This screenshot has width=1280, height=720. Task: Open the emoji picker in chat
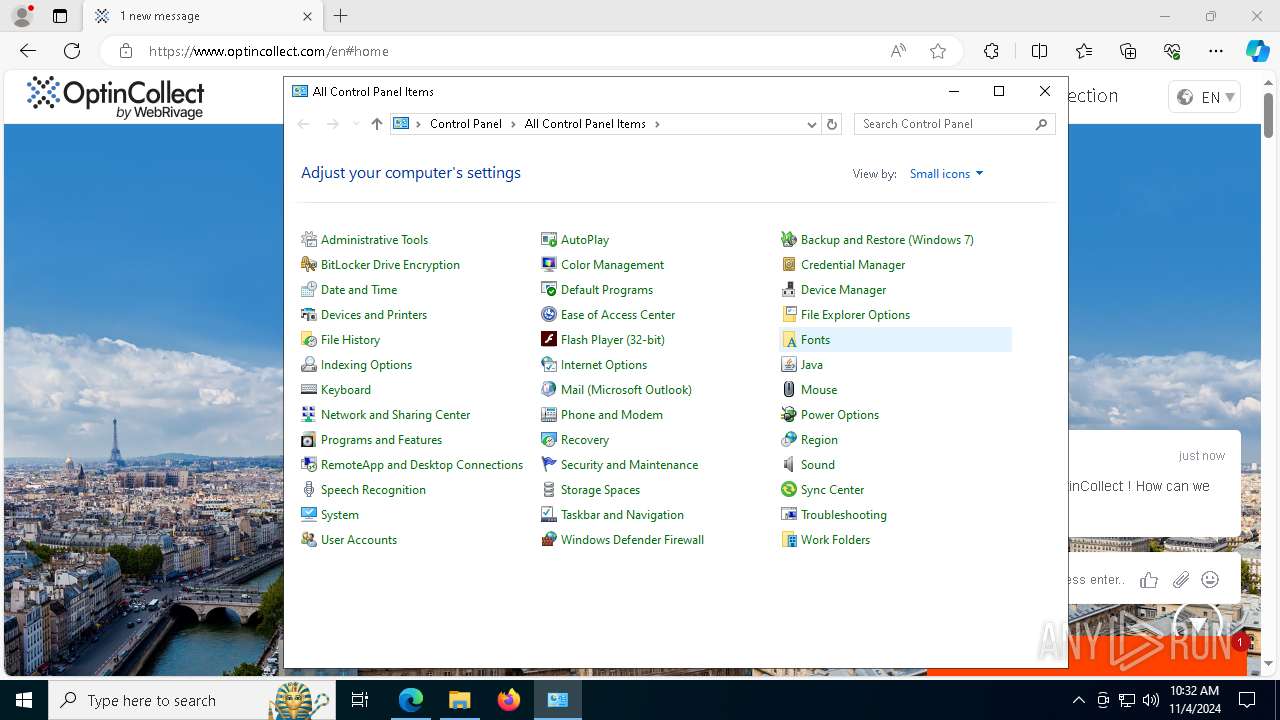tap(1210, 580)
